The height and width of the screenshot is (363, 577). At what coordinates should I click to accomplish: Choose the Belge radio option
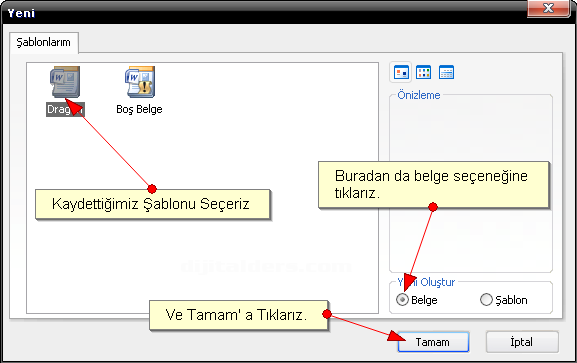pyautogui.click(x=402, y=300)
